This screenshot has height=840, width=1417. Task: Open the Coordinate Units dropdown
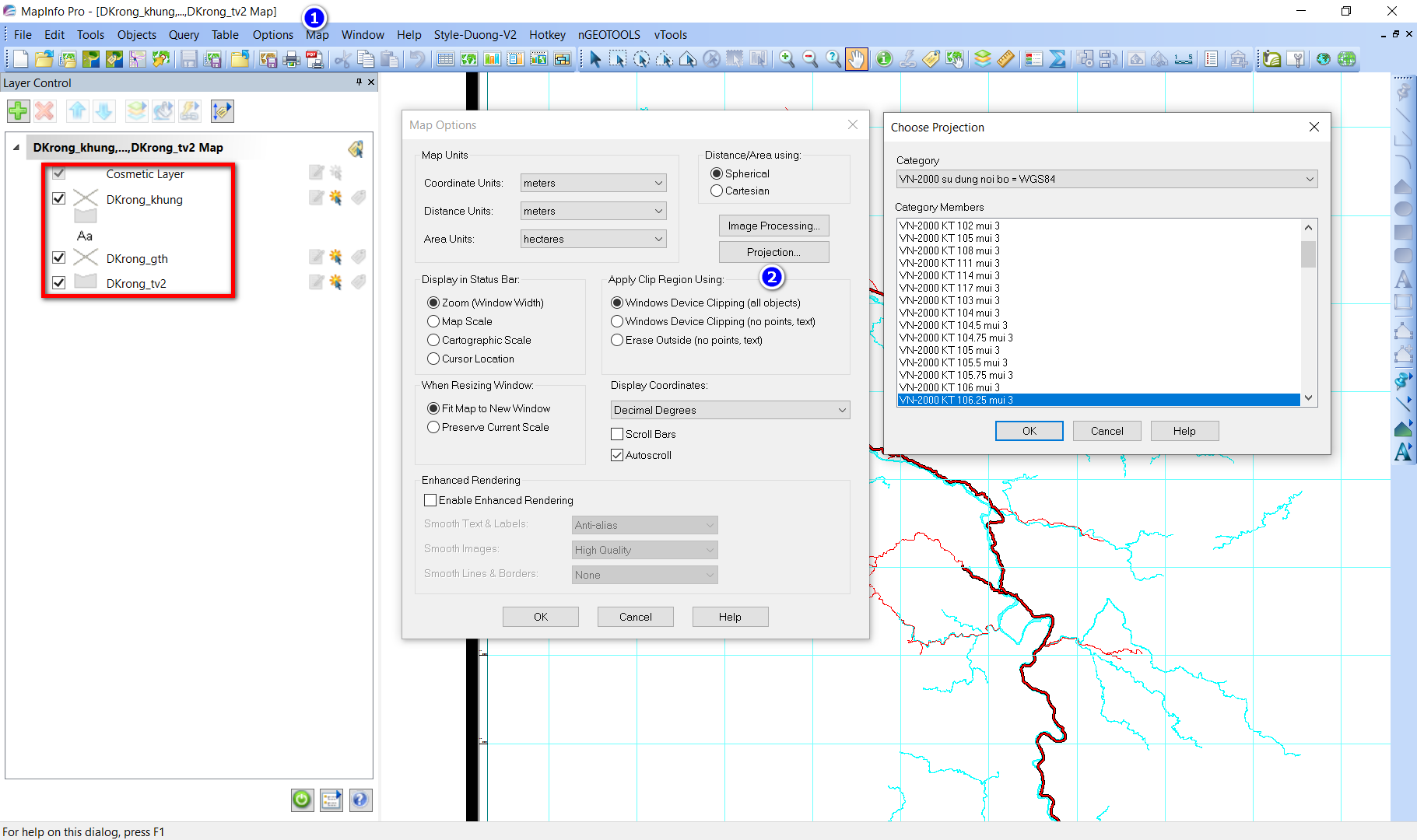click(594, 183)
